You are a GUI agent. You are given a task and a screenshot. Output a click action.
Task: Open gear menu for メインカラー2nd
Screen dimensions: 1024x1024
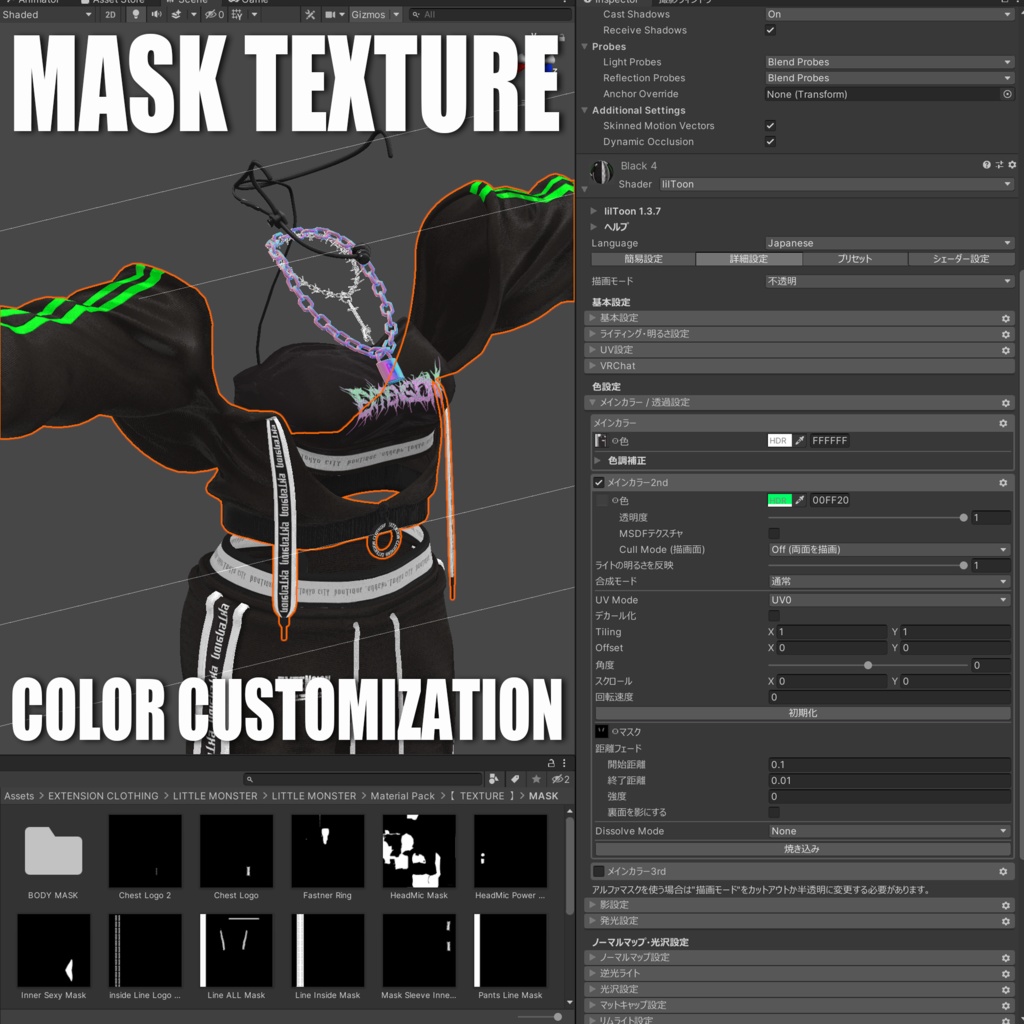[1003, 483]
